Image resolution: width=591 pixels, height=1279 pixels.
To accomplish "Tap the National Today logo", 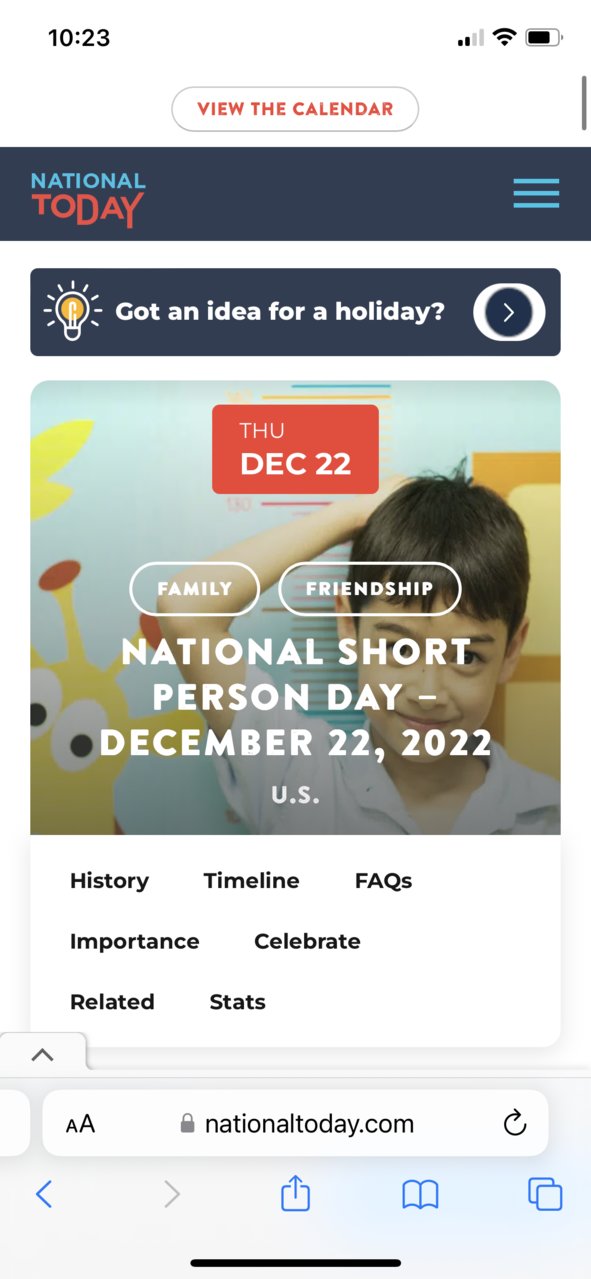I will click(88, 198).
